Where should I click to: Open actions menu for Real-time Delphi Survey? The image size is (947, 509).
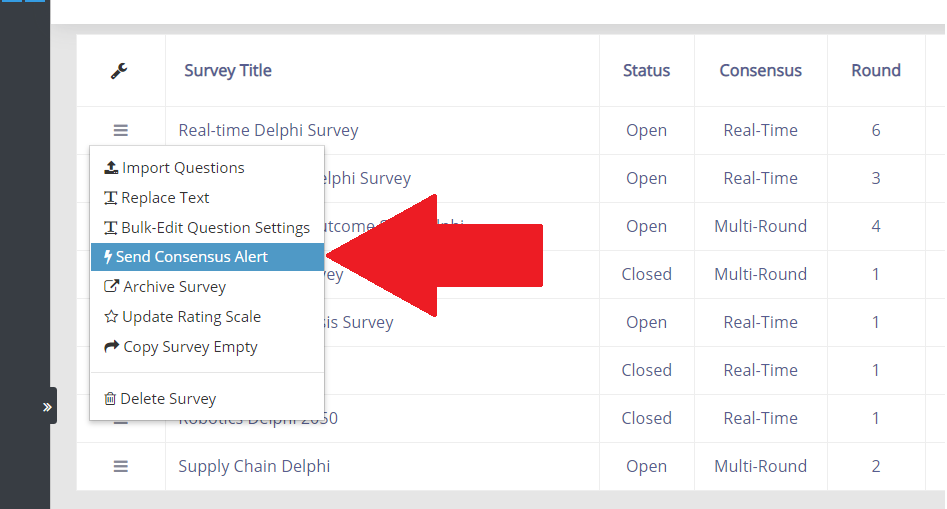121,130
